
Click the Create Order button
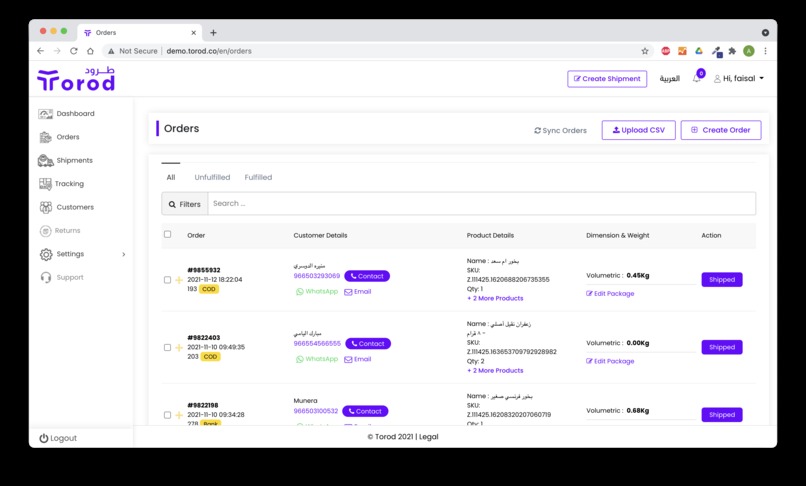(x=721, y=130)
